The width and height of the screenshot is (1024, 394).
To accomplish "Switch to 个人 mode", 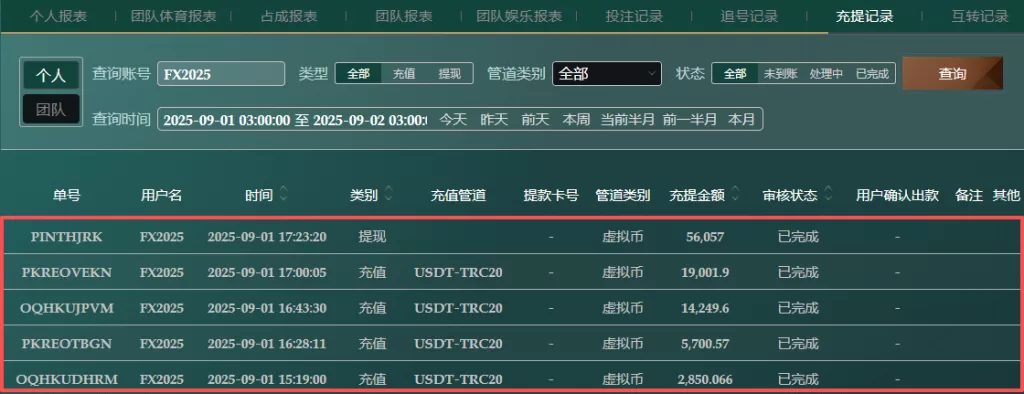I will tap(51, 75).
